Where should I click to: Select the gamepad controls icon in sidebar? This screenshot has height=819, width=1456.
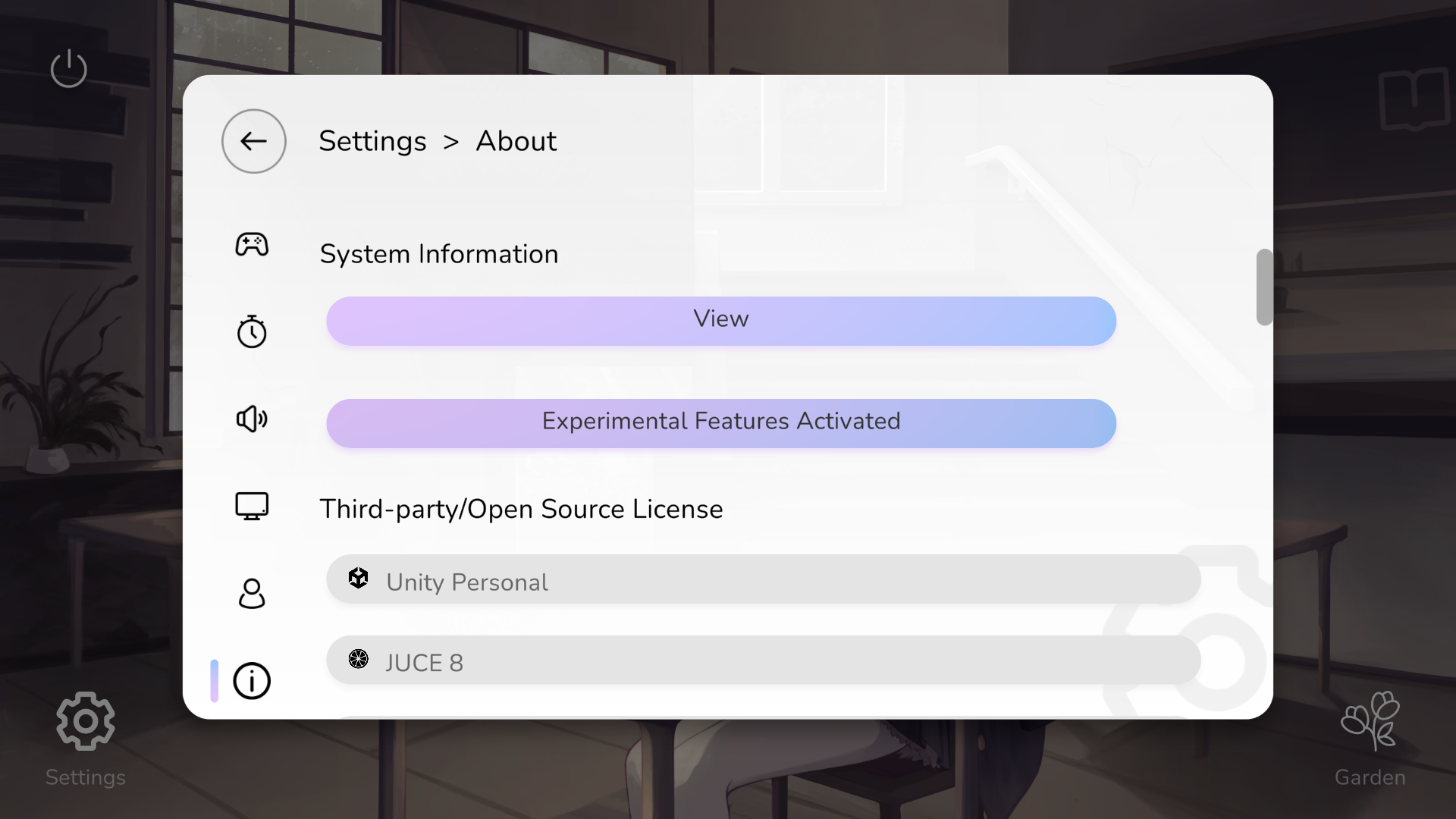tap(253, 245)
